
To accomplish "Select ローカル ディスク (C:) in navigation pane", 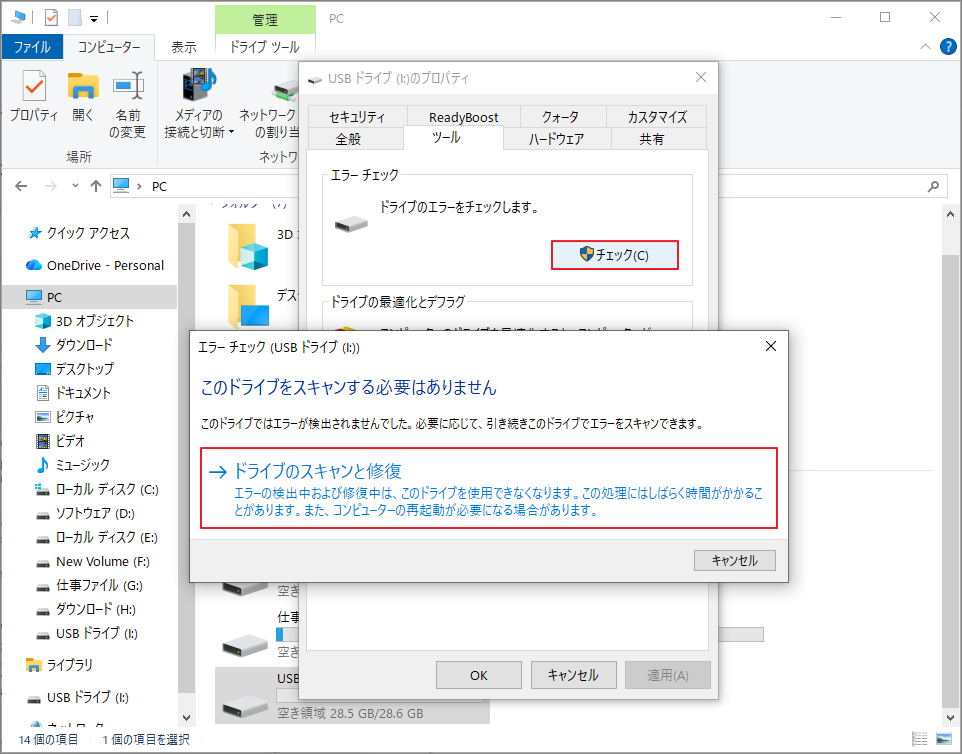I will click(x=96, y=489).
